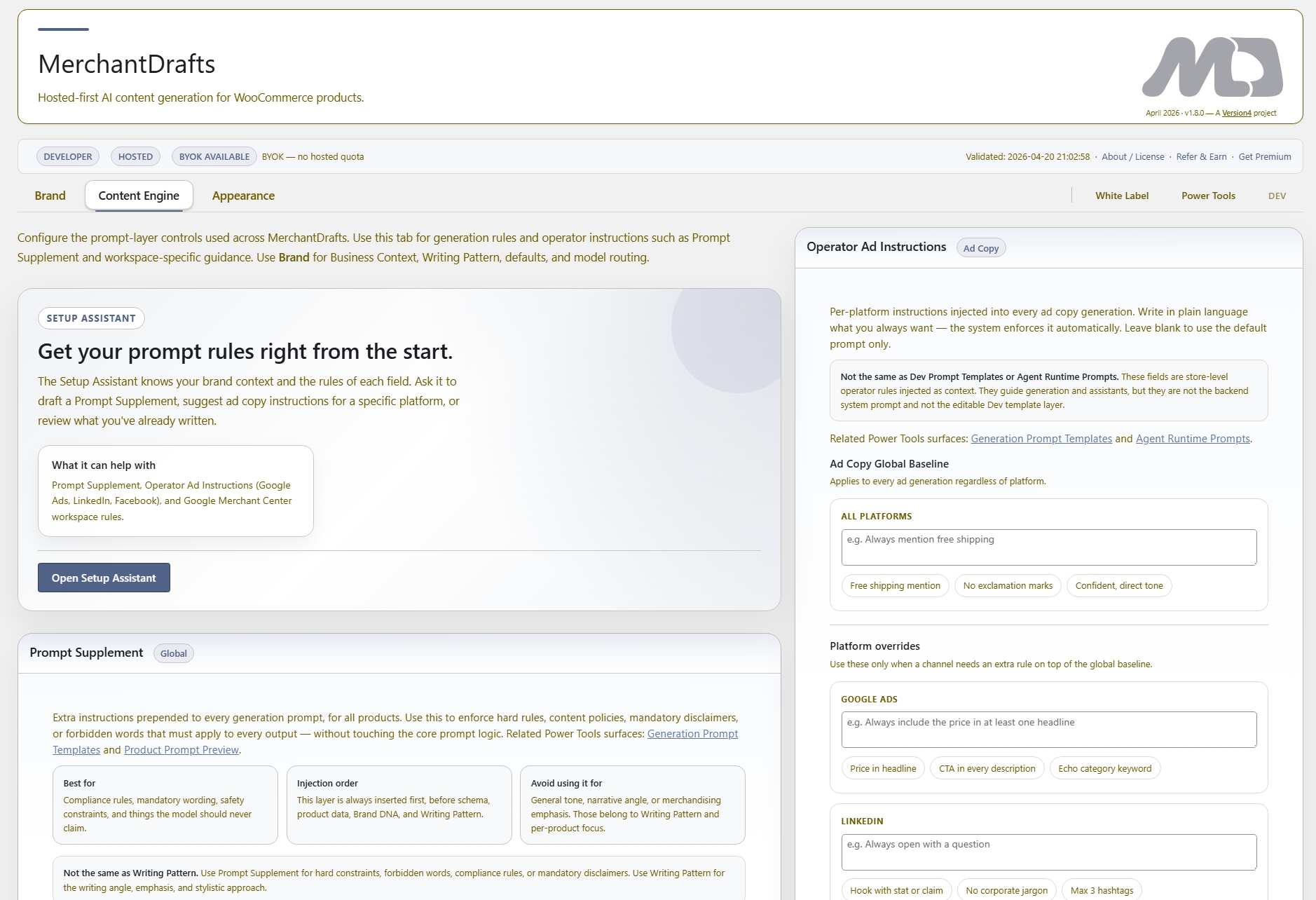Click the MerchantDrafts page title
This screenshot has height=900, width=1316.
point(126,64)
